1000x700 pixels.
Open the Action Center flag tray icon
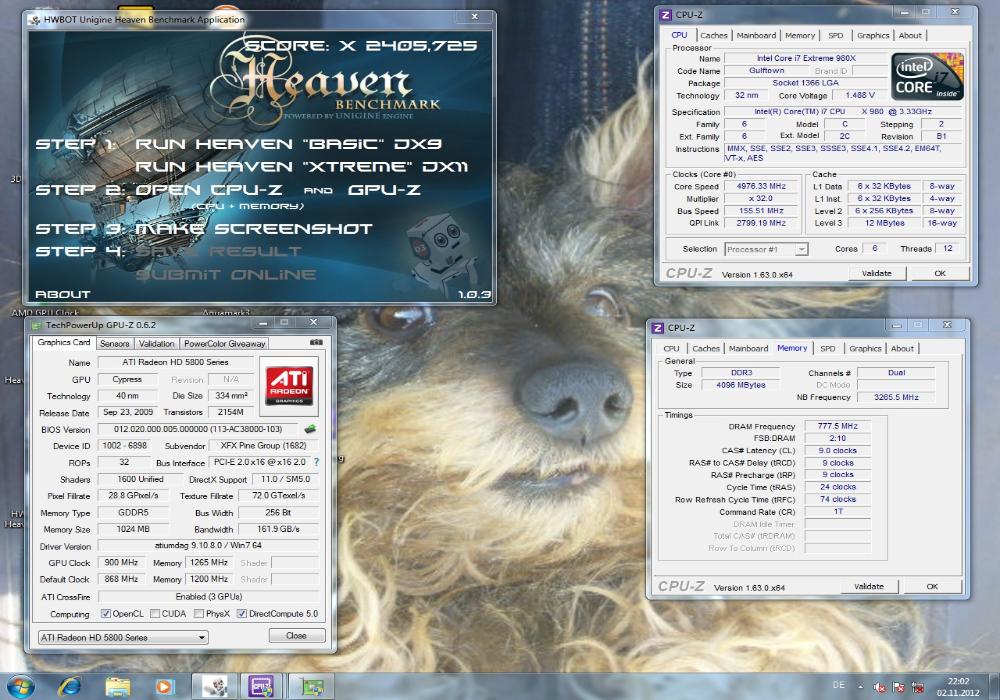(x=899, y=687)
